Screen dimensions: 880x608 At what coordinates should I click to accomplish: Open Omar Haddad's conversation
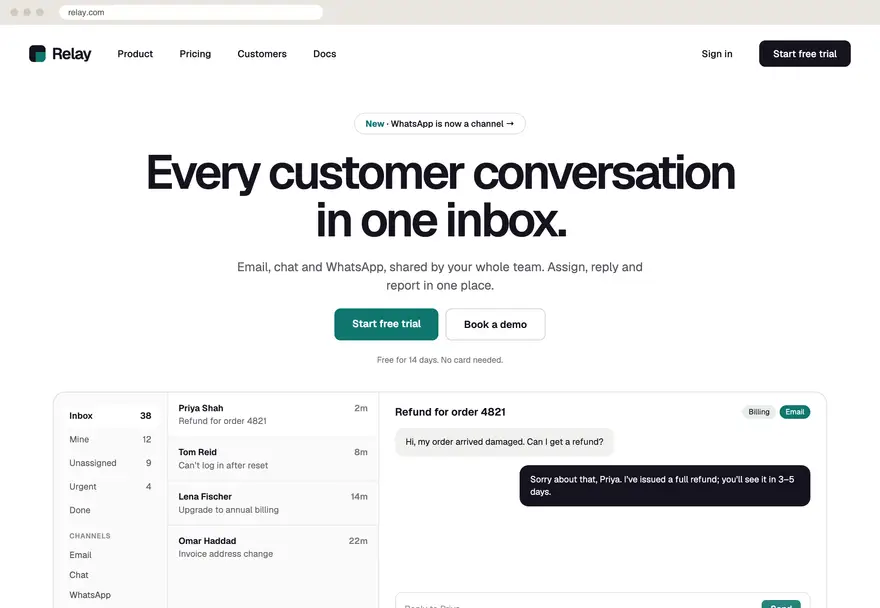tap(273, 547)
